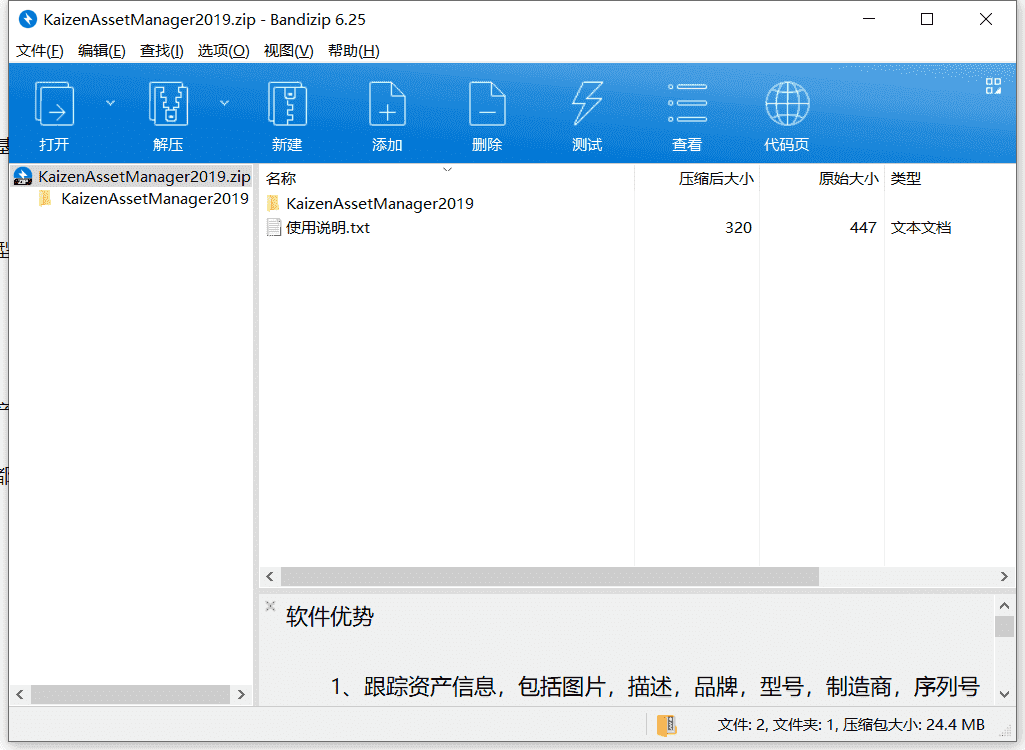Close the comment pane with X
The image size is (1025, 750).
pos(271,606)
